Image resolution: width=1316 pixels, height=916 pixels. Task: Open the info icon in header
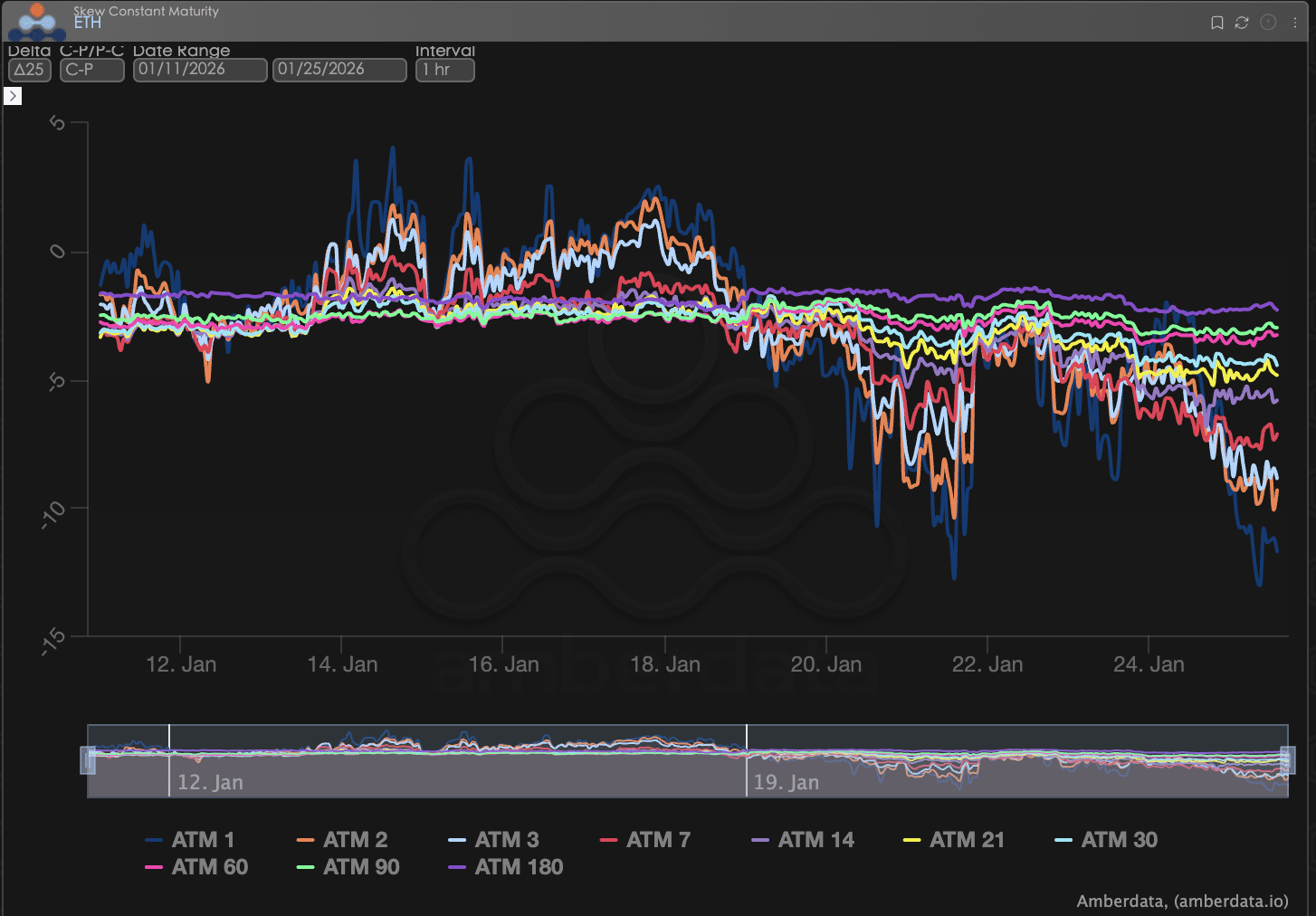1268,23
